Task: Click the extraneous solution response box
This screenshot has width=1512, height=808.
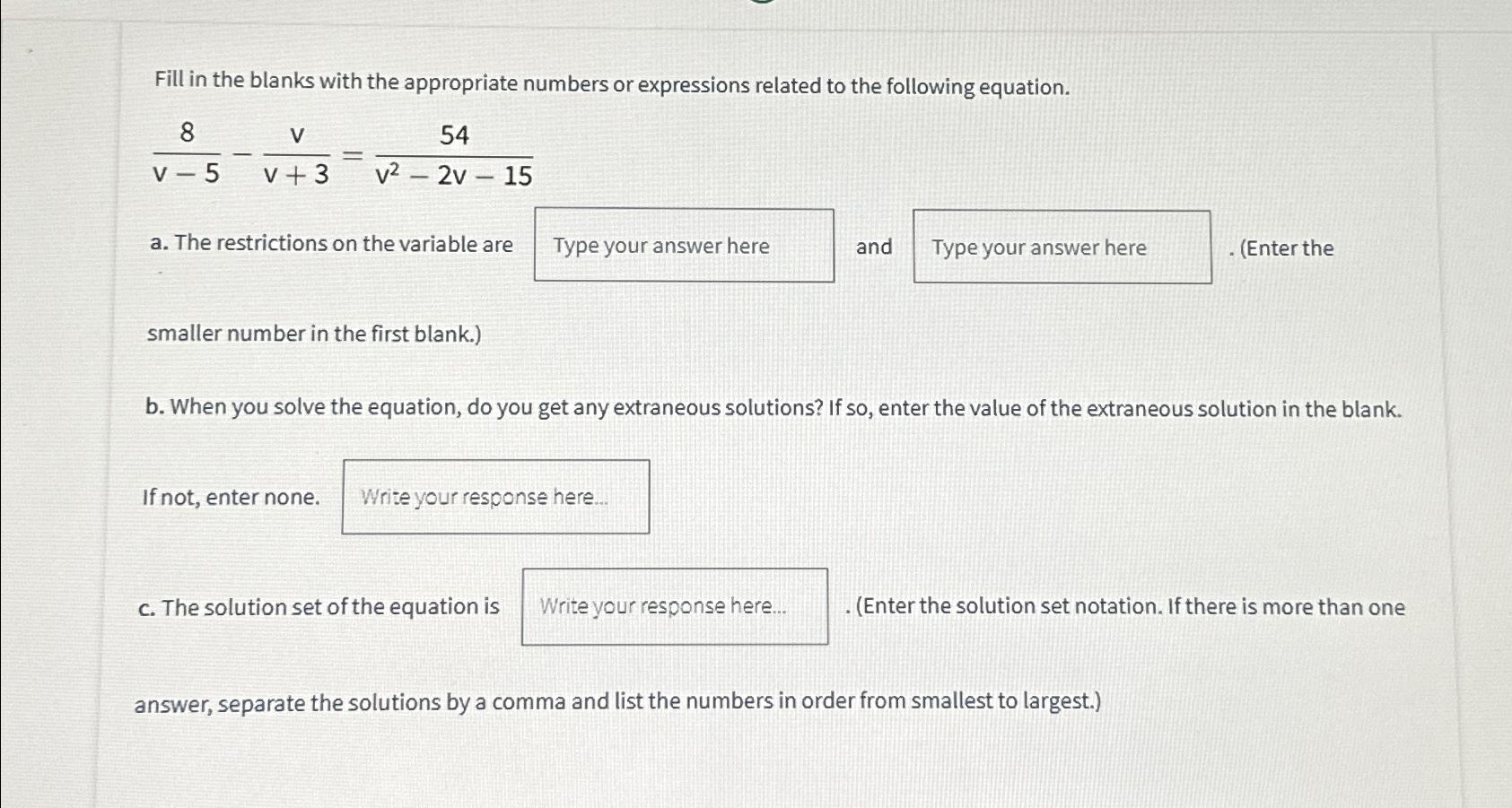Action: tap(494, 496)
